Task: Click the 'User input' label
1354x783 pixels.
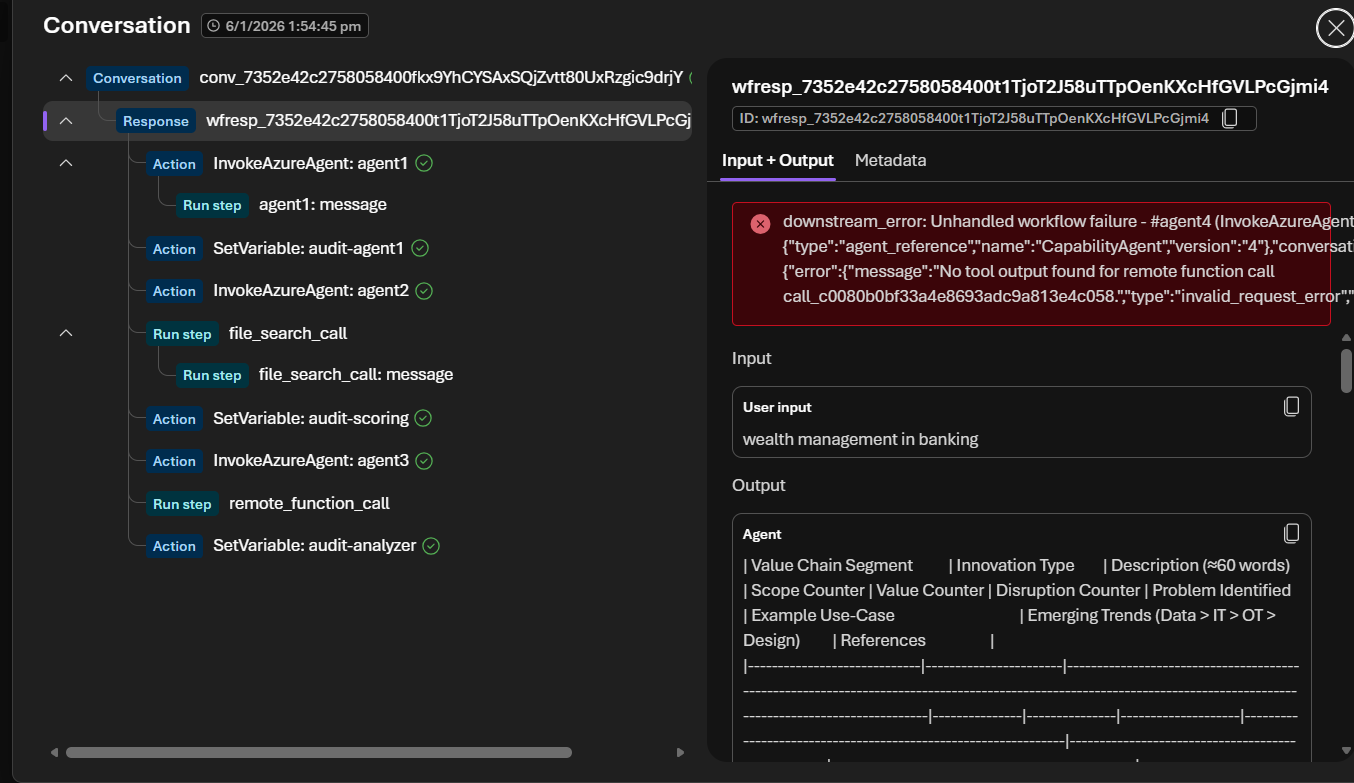Action: (x=777, y=407)
